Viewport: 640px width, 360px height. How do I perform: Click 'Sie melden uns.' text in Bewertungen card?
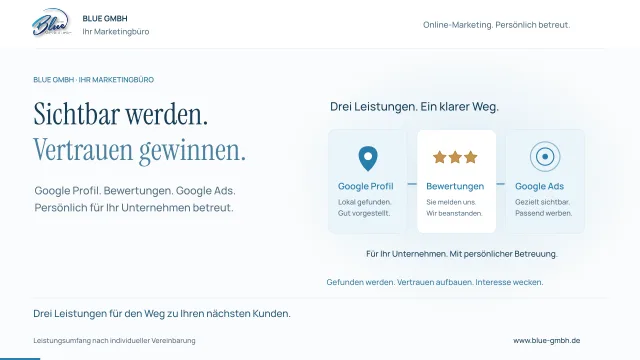451,202
